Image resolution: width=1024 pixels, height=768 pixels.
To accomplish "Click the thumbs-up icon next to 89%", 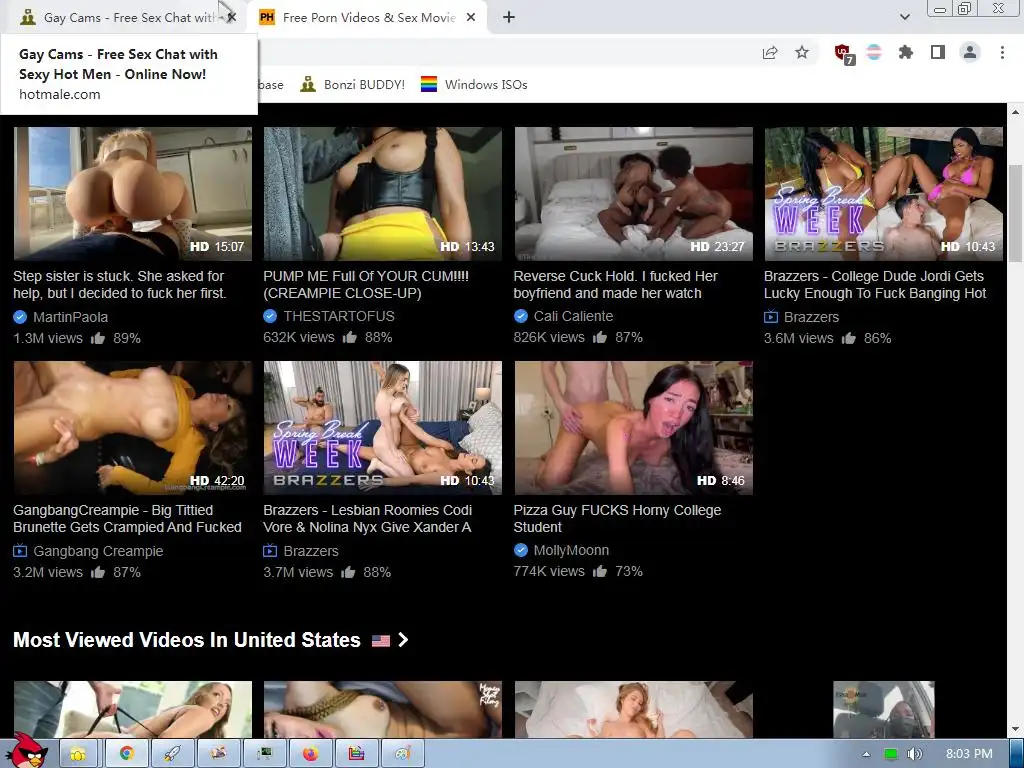I will tap(98, 338).
